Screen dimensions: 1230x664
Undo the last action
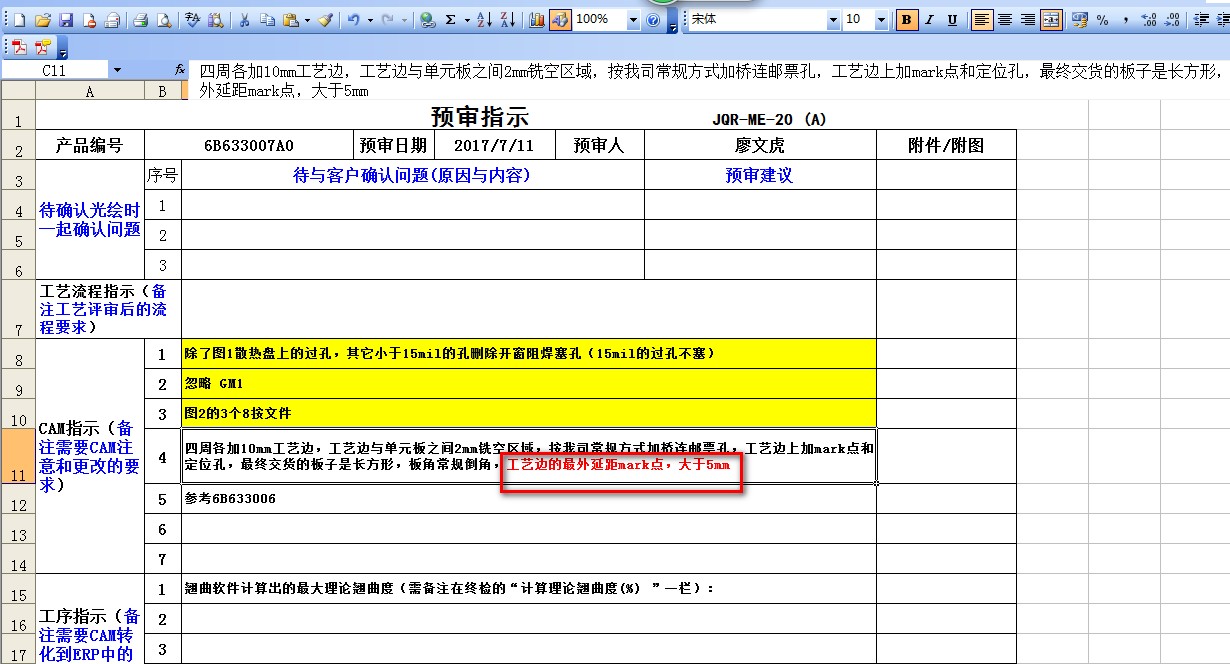tap(354, 20)
